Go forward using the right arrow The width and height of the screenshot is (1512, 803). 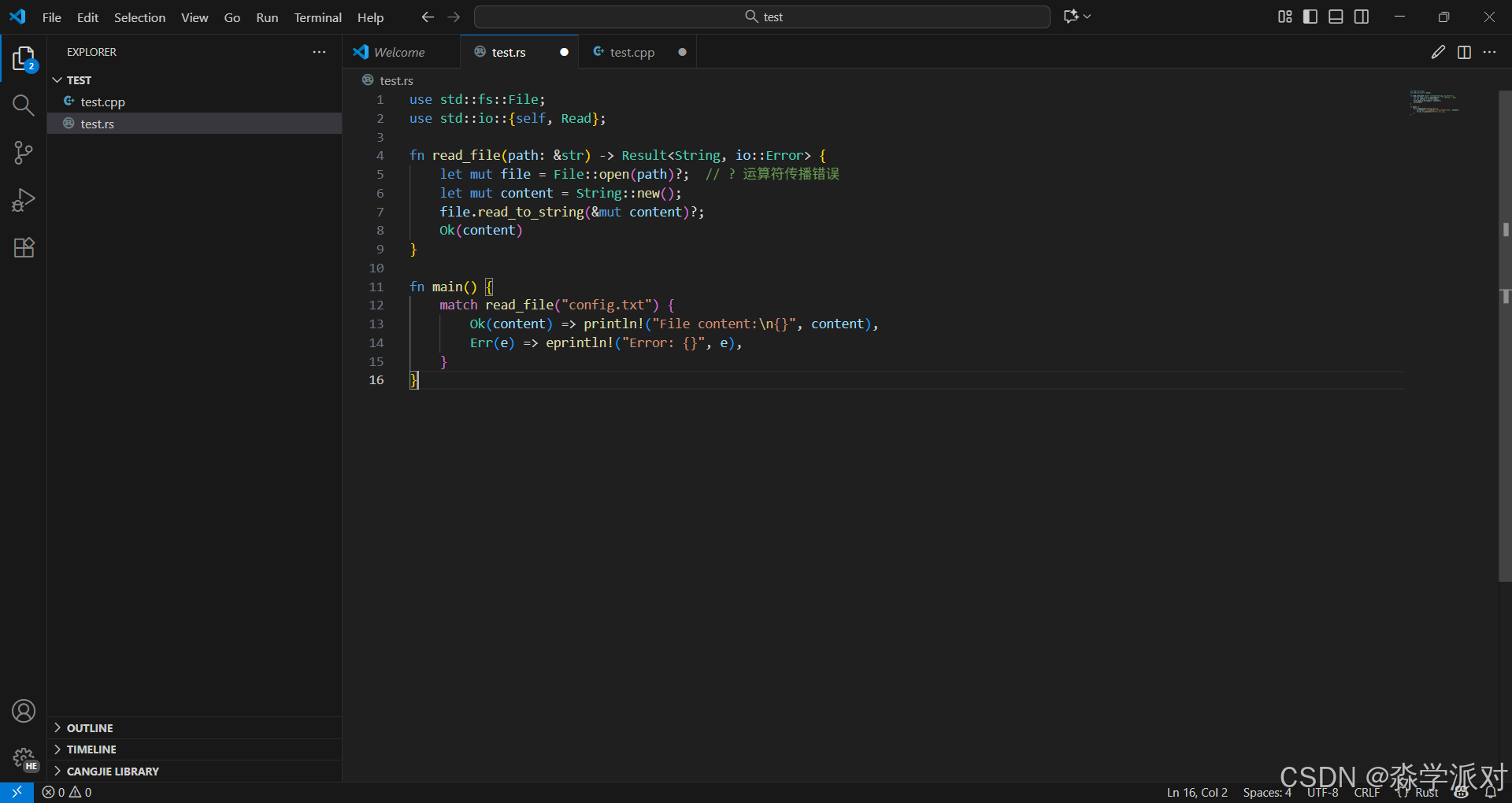point(454,17)
